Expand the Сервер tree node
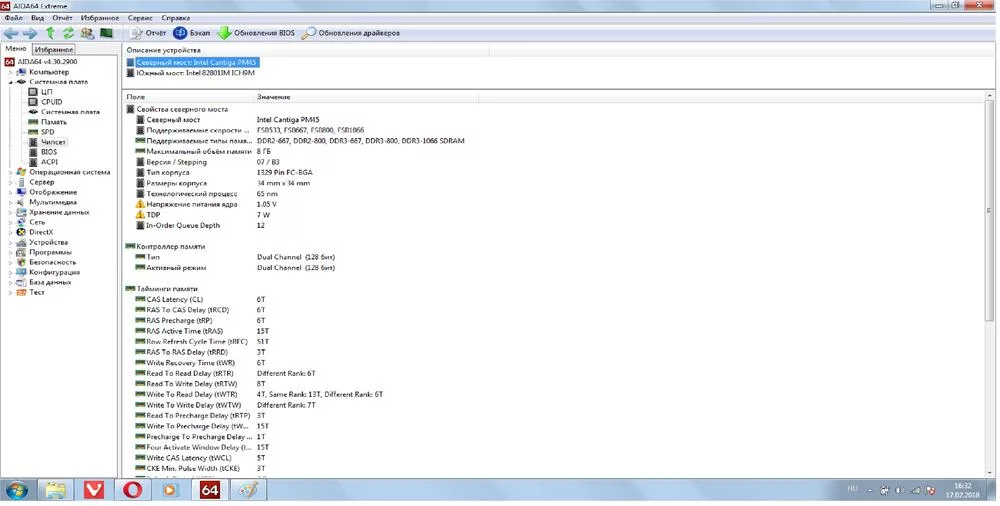This screenshot has width=1000, height=506. (10, 182)
